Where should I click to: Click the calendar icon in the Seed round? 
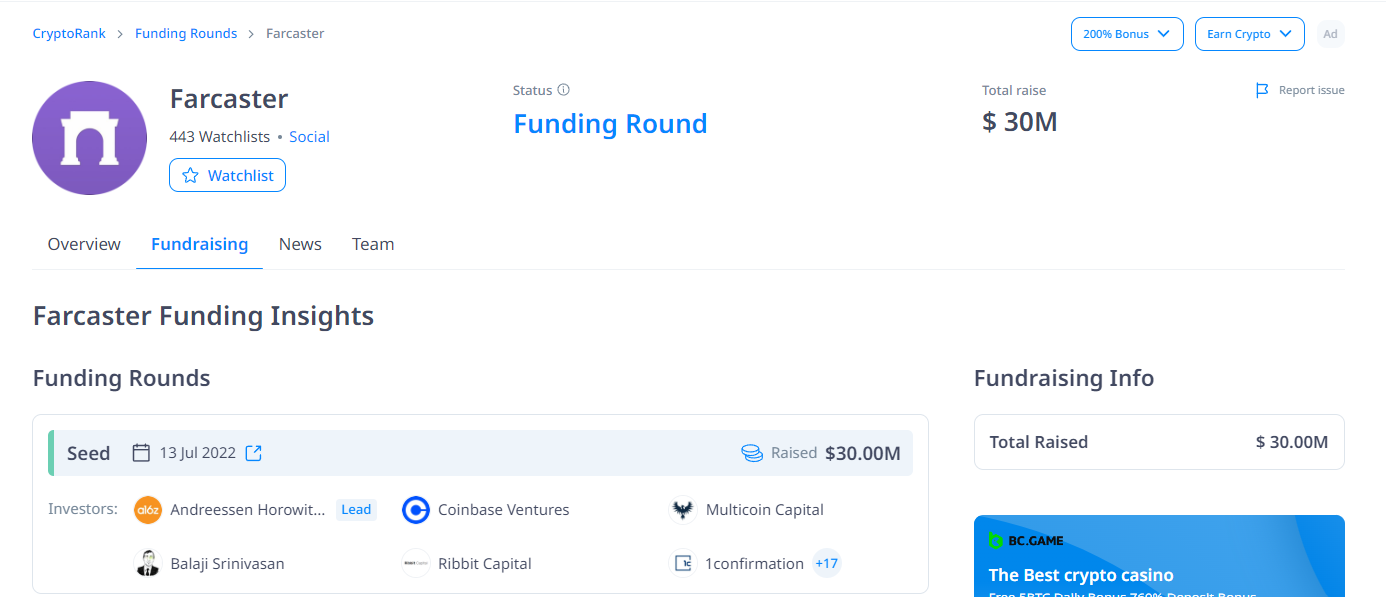point(142,453)
